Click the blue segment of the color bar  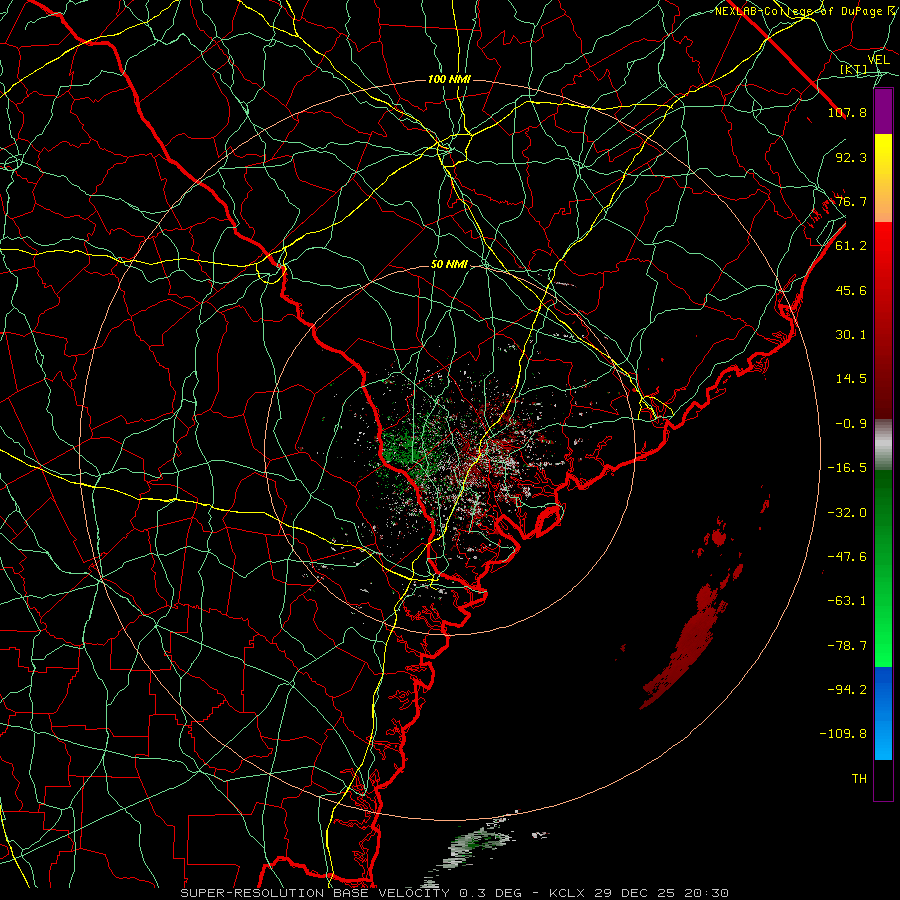[x=883, y=713]
